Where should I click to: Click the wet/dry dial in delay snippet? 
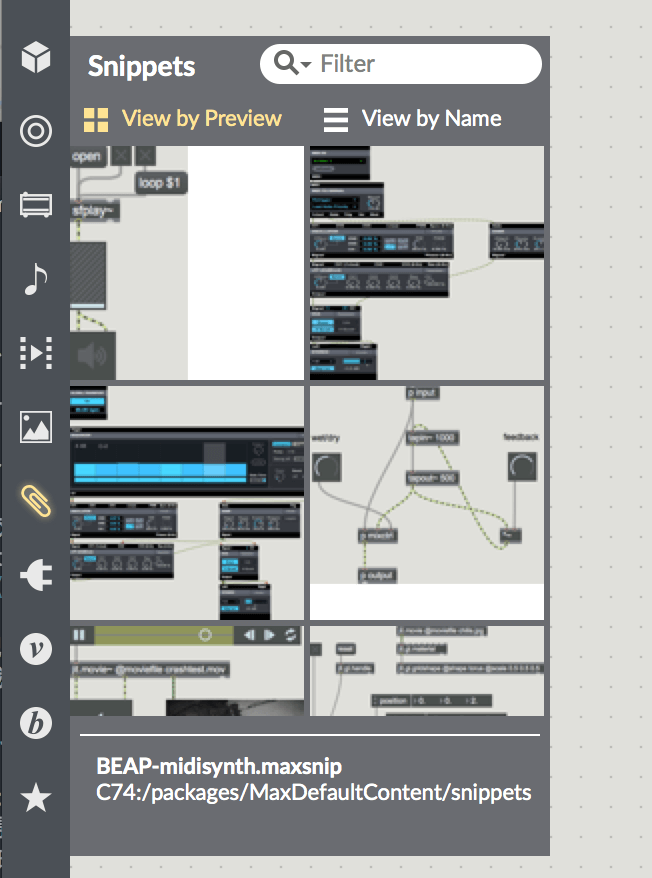327,468
